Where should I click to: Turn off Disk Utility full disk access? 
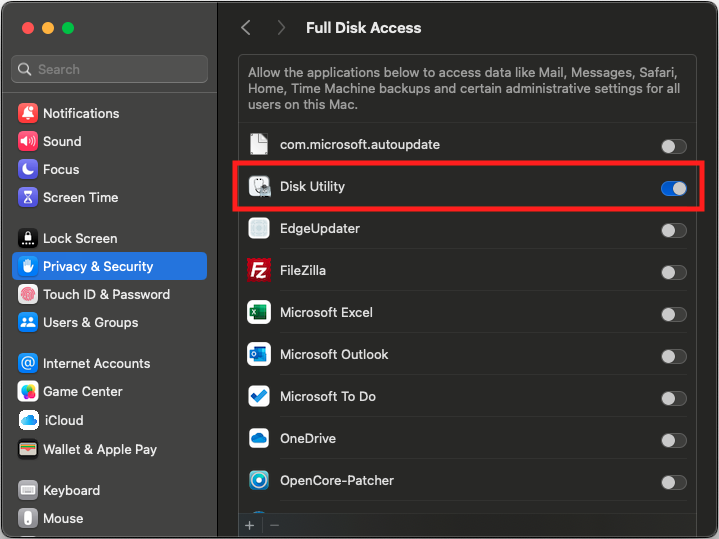tap(674, 189)
